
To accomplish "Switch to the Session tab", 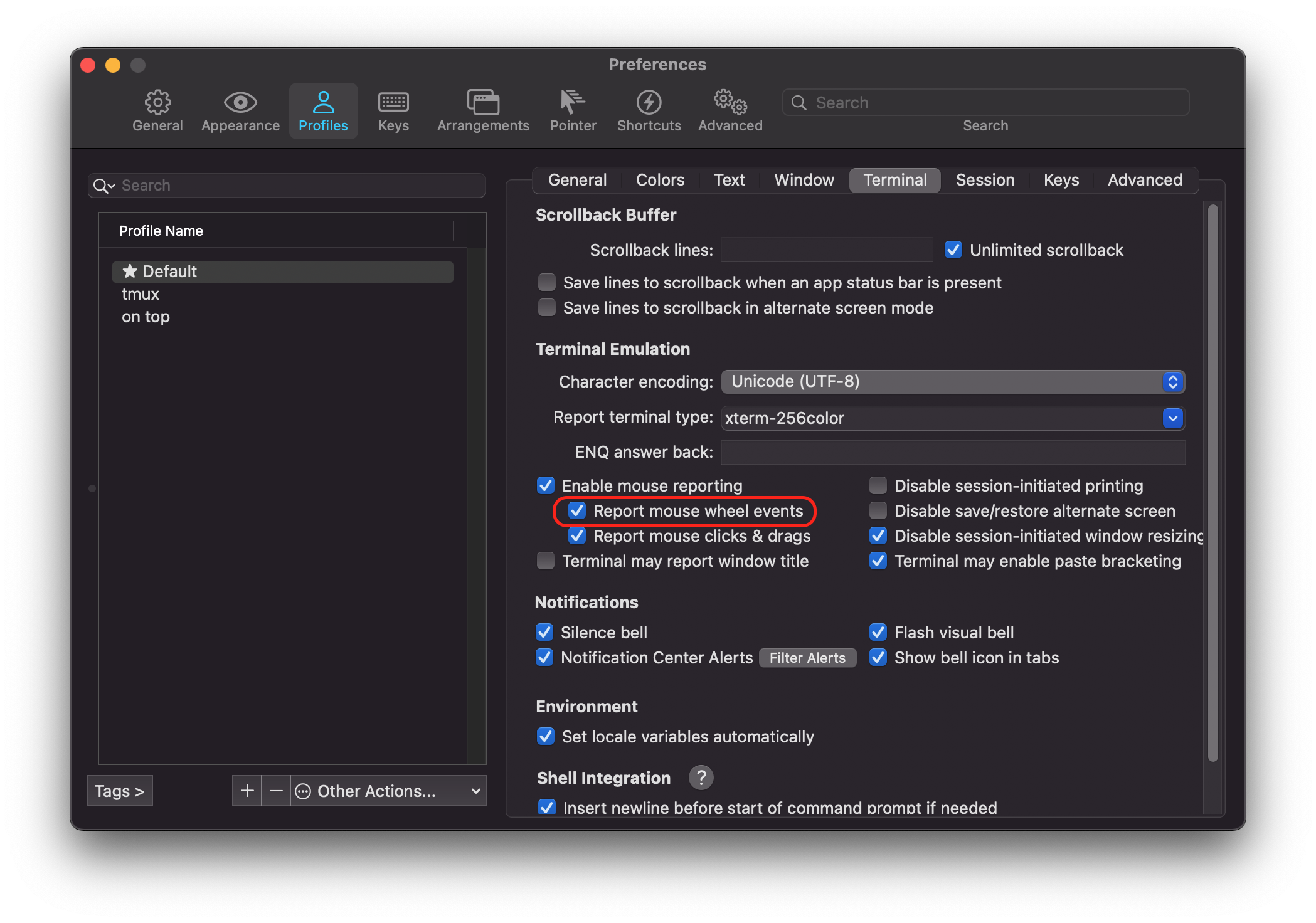I will (x=985, y=180).
